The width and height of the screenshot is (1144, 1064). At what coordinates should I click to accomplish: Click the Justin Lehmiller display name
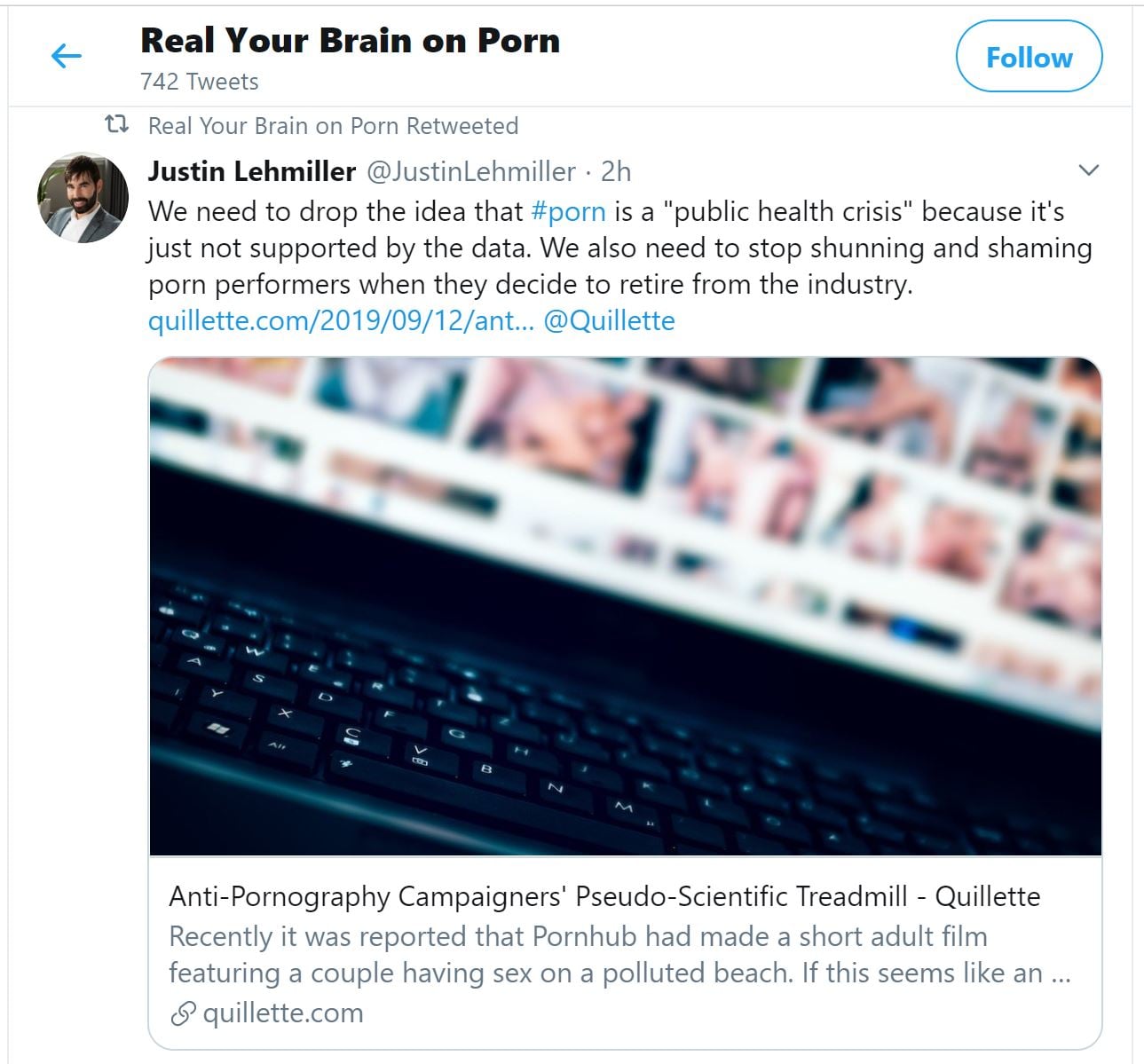click(x=252, y=170)
